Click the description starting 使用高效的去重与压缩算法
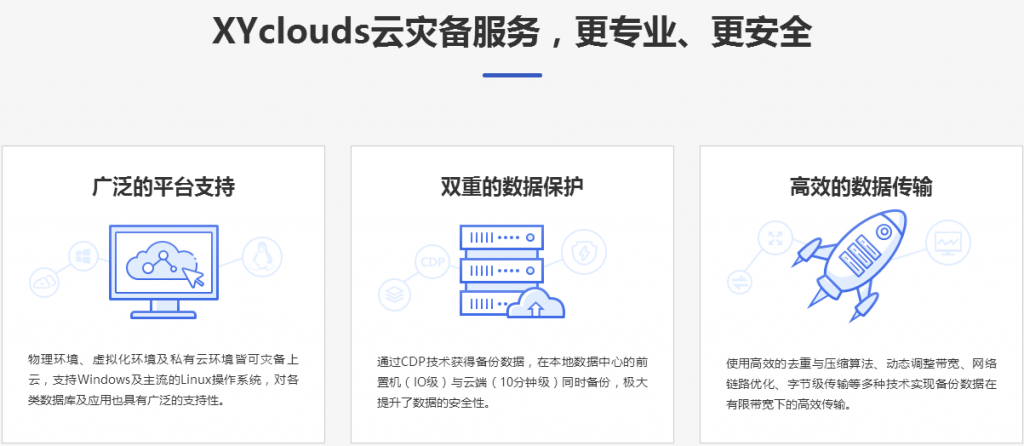1024x446 pixels. (x=861, y=384)
